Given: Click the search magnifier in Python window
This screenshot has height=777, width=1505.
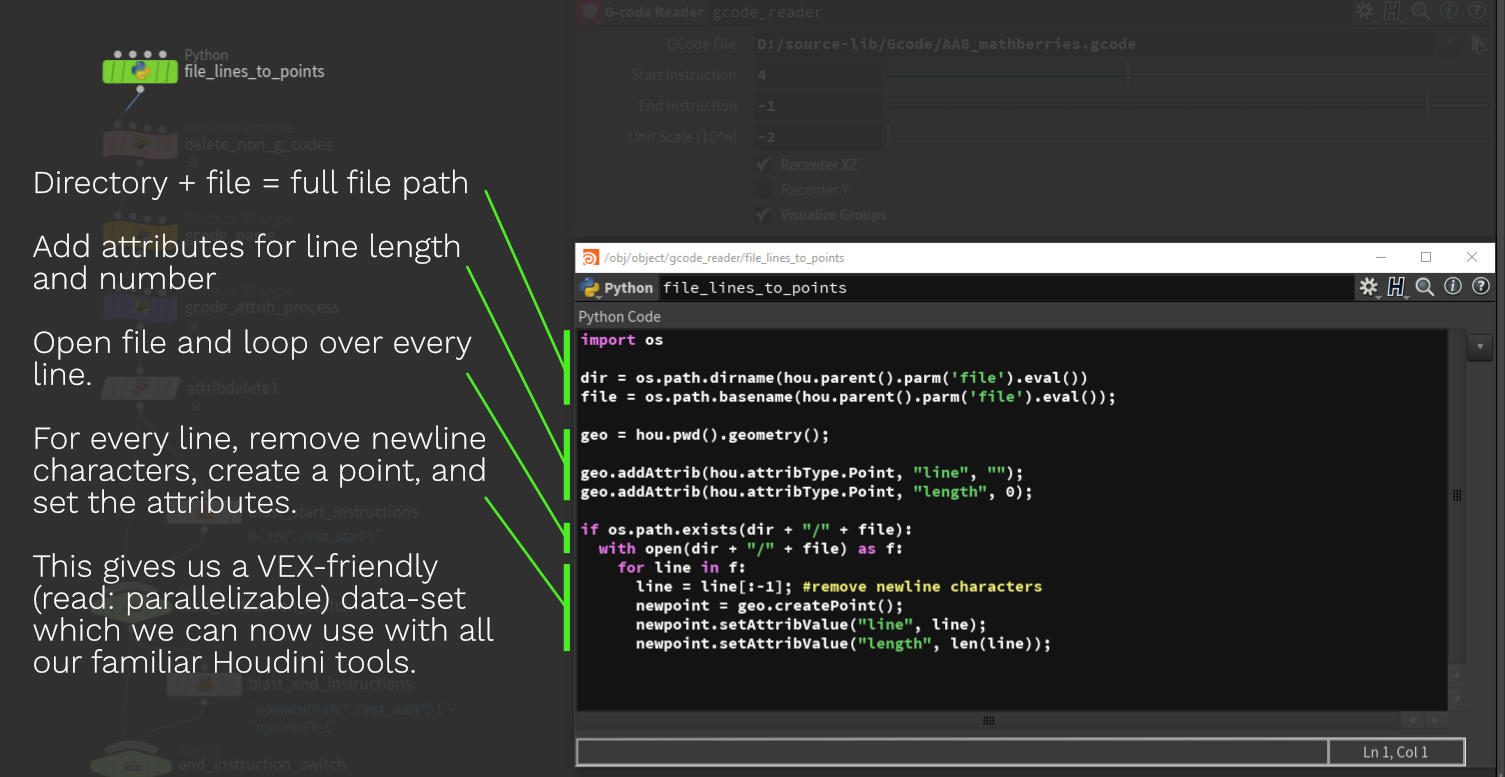Looking at the screenshot, I should click(x=1425, y=287).
